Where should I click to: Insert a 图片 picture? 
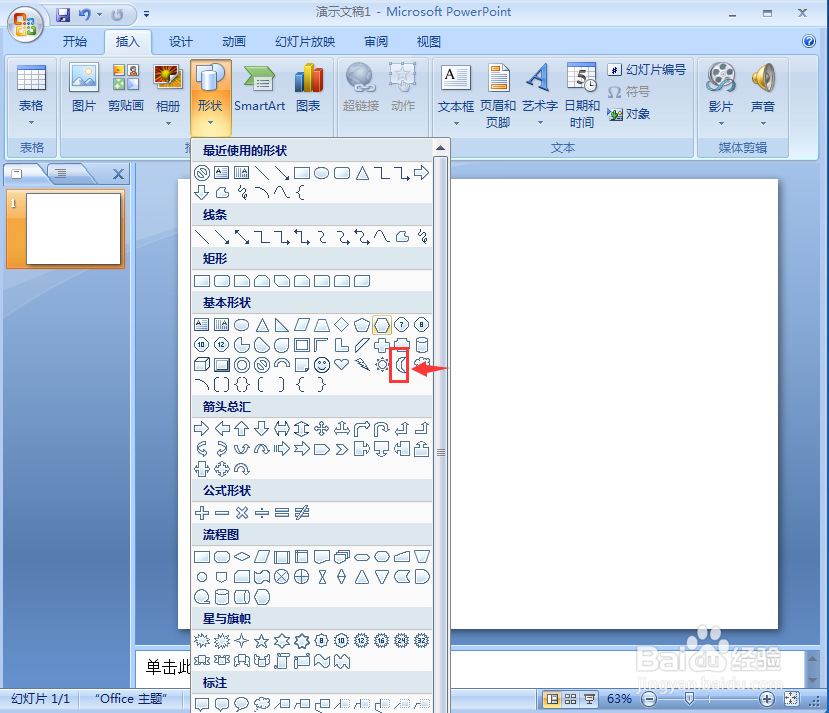click(x=84, y=88)
